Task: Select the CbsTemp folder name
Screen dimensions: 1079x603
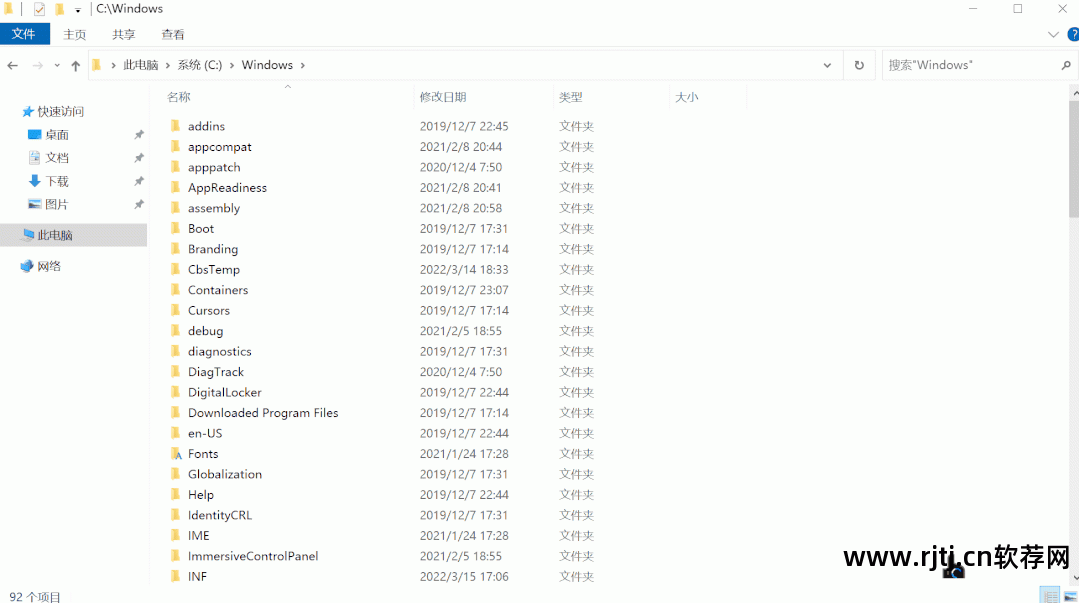Action: click(x=214, y=270)
